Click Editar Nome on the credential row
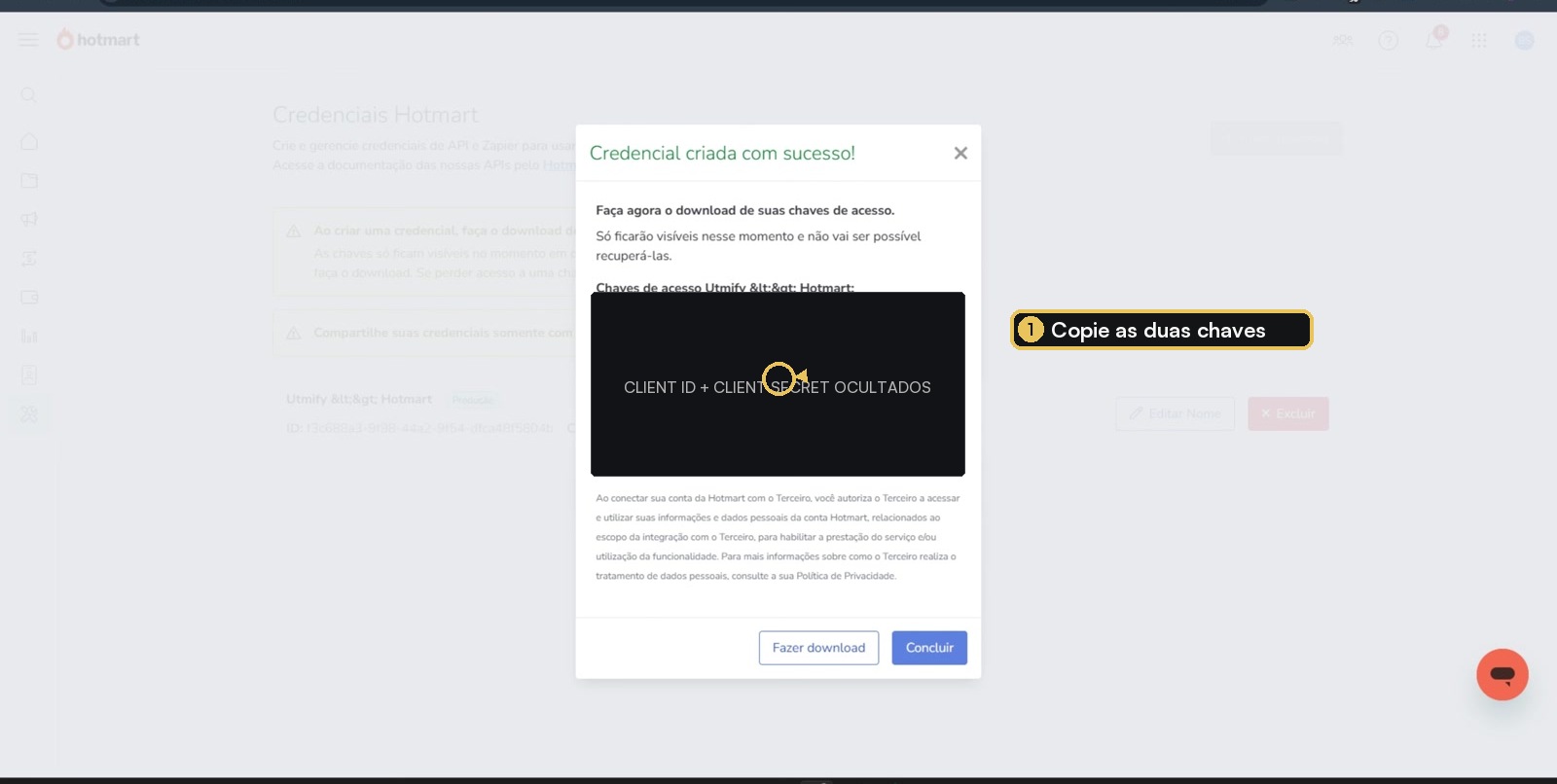Image resolution: width=1557 pixels, height=784 pixels. coord(1176,413)
